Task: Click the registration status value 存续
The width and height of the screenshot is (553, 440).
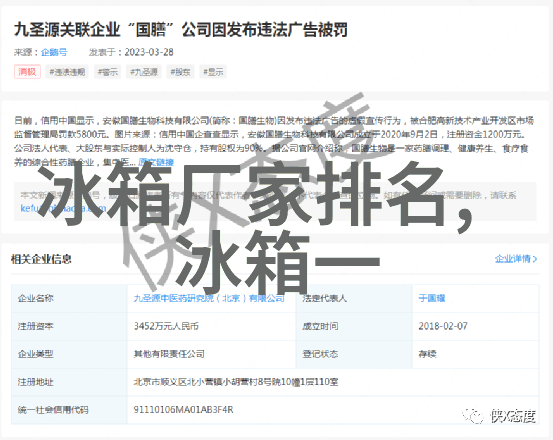Action: point(427,354)
